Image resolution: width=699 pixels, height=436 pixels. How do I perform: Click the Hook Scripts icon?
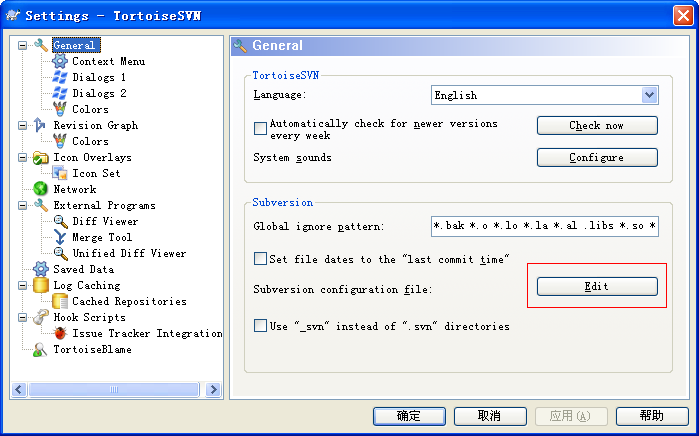41,317
